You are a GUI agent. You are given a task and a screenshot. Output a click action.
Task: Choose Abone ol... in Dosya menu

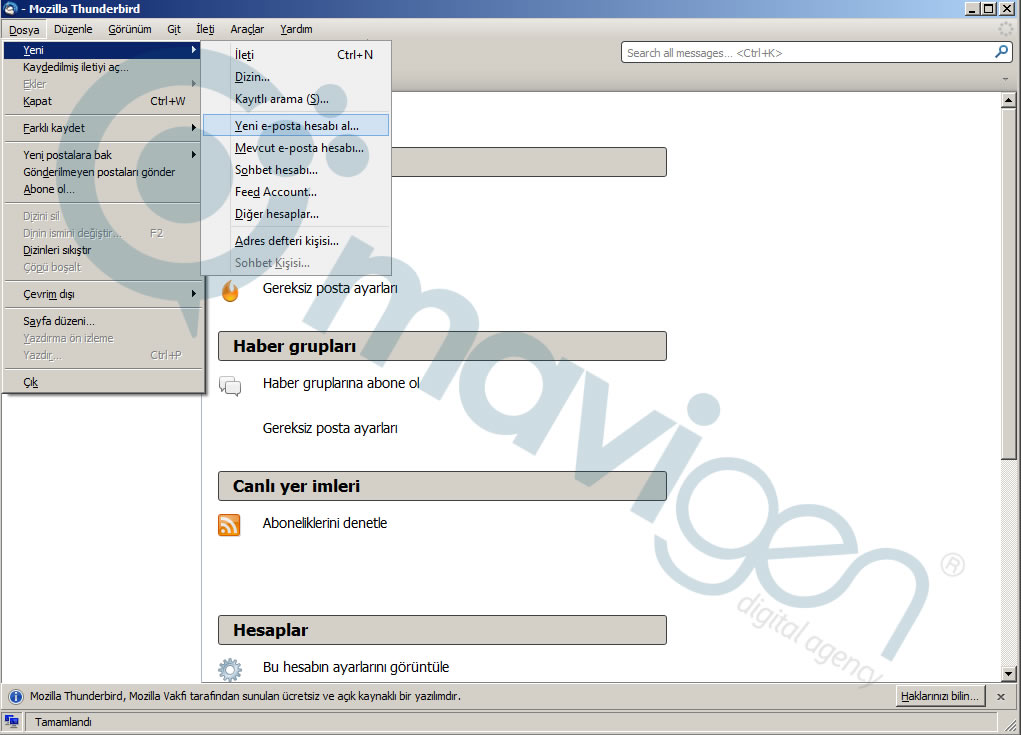[102, 189]
